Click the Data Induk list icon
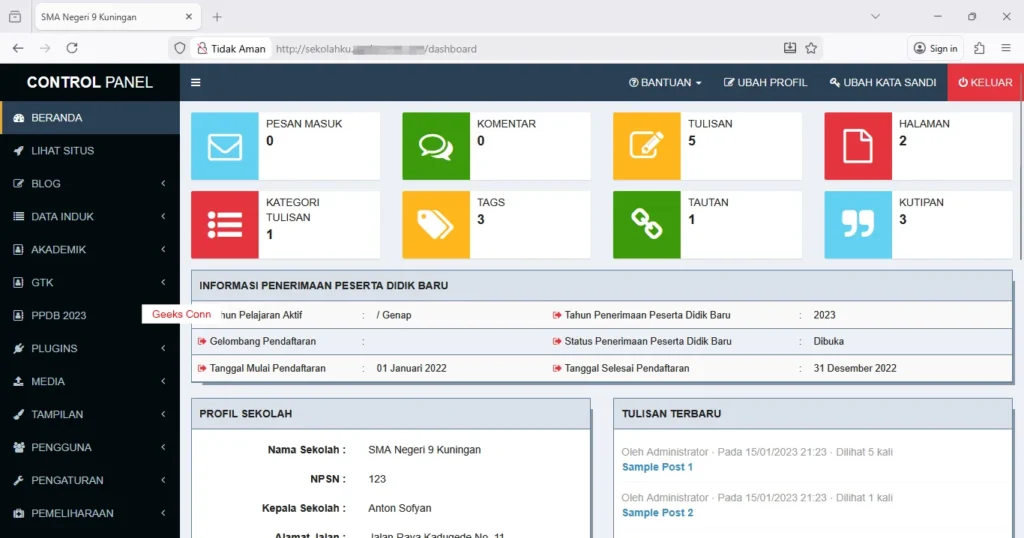 18,216
